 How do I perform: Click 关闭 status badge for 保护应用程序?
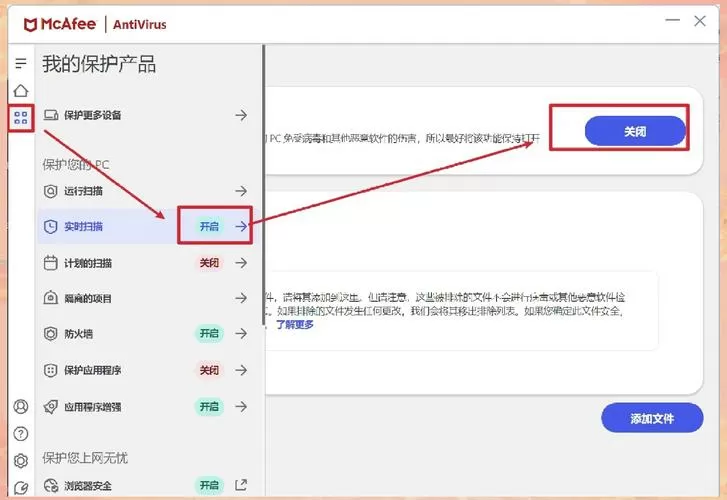click(x=209, y=370)
